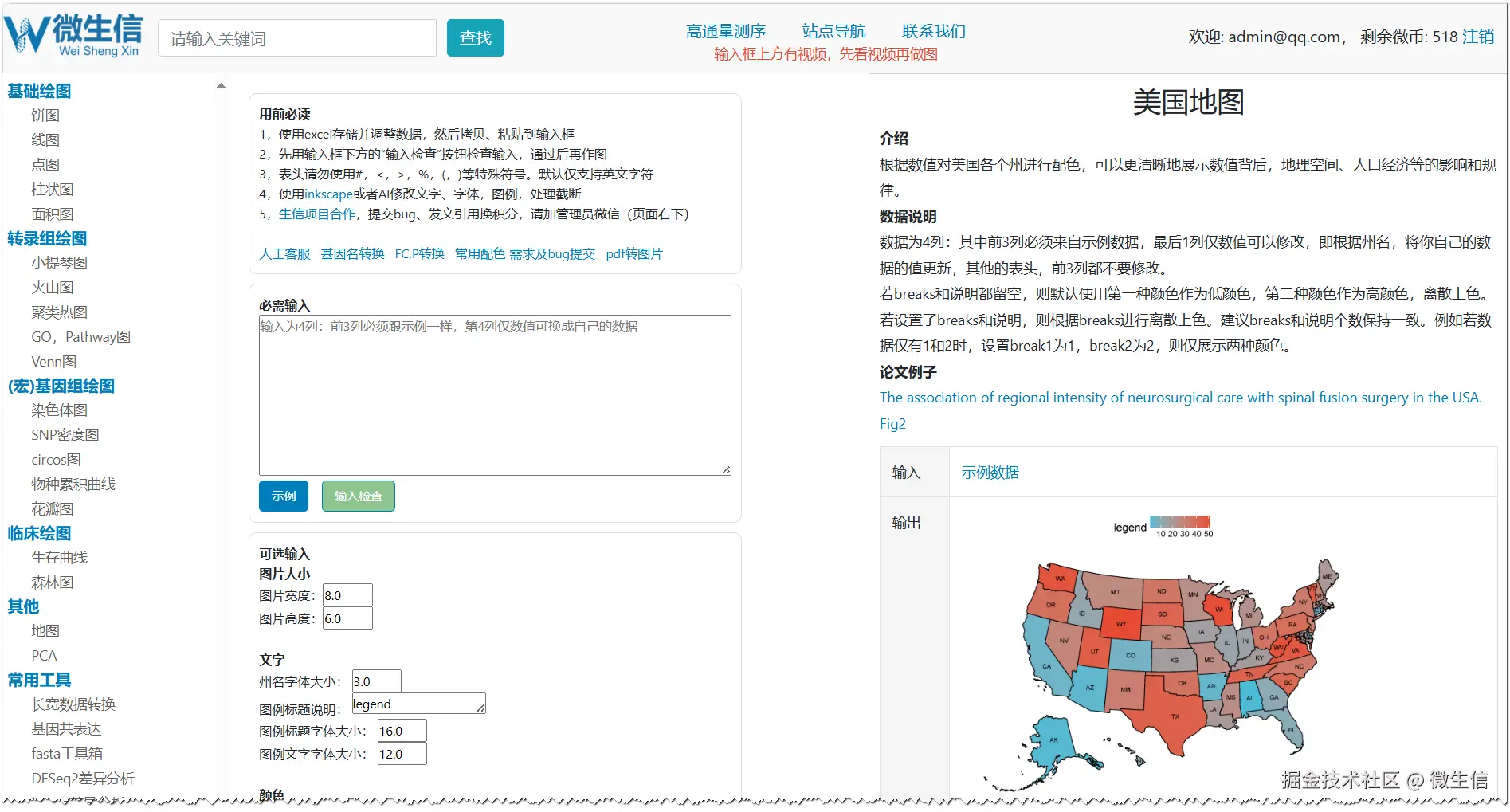Click the 图例文字字体大小 field
The width and height of the screenshot is (1510, 812).
point(402,754)
